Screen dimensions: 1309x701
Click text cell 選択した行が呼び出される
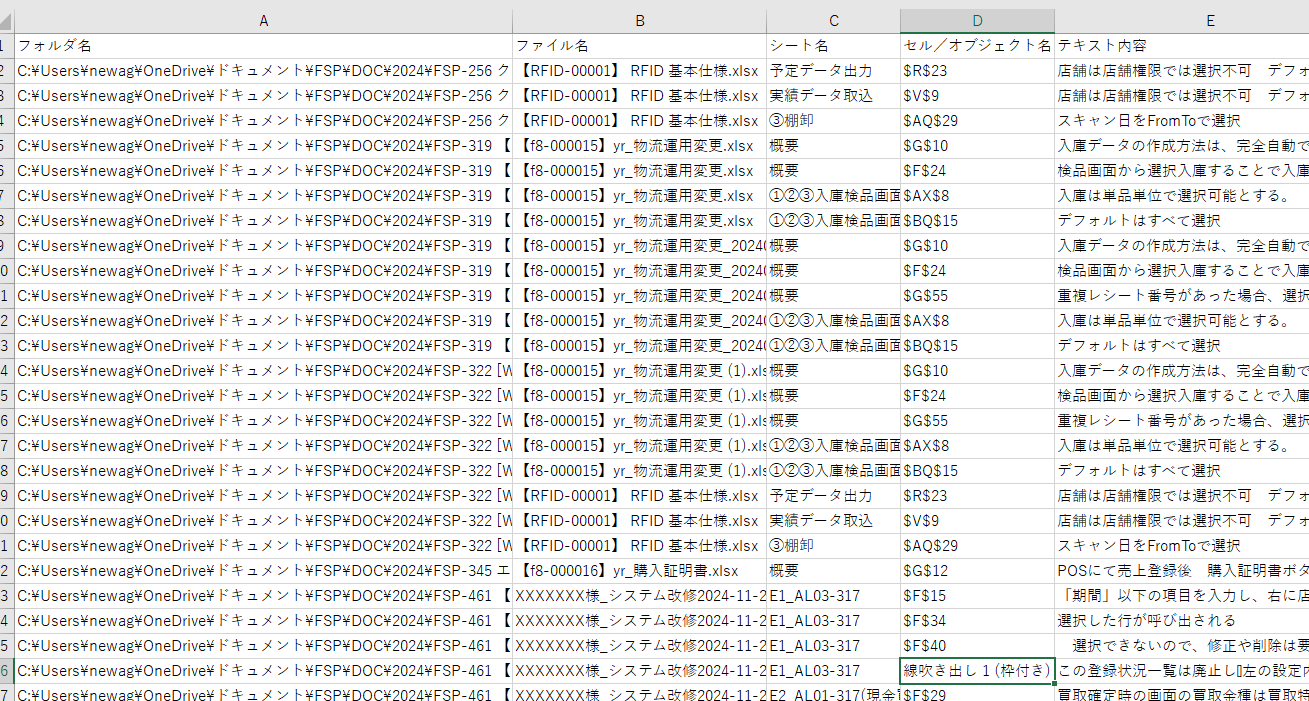click(1182, 621)
